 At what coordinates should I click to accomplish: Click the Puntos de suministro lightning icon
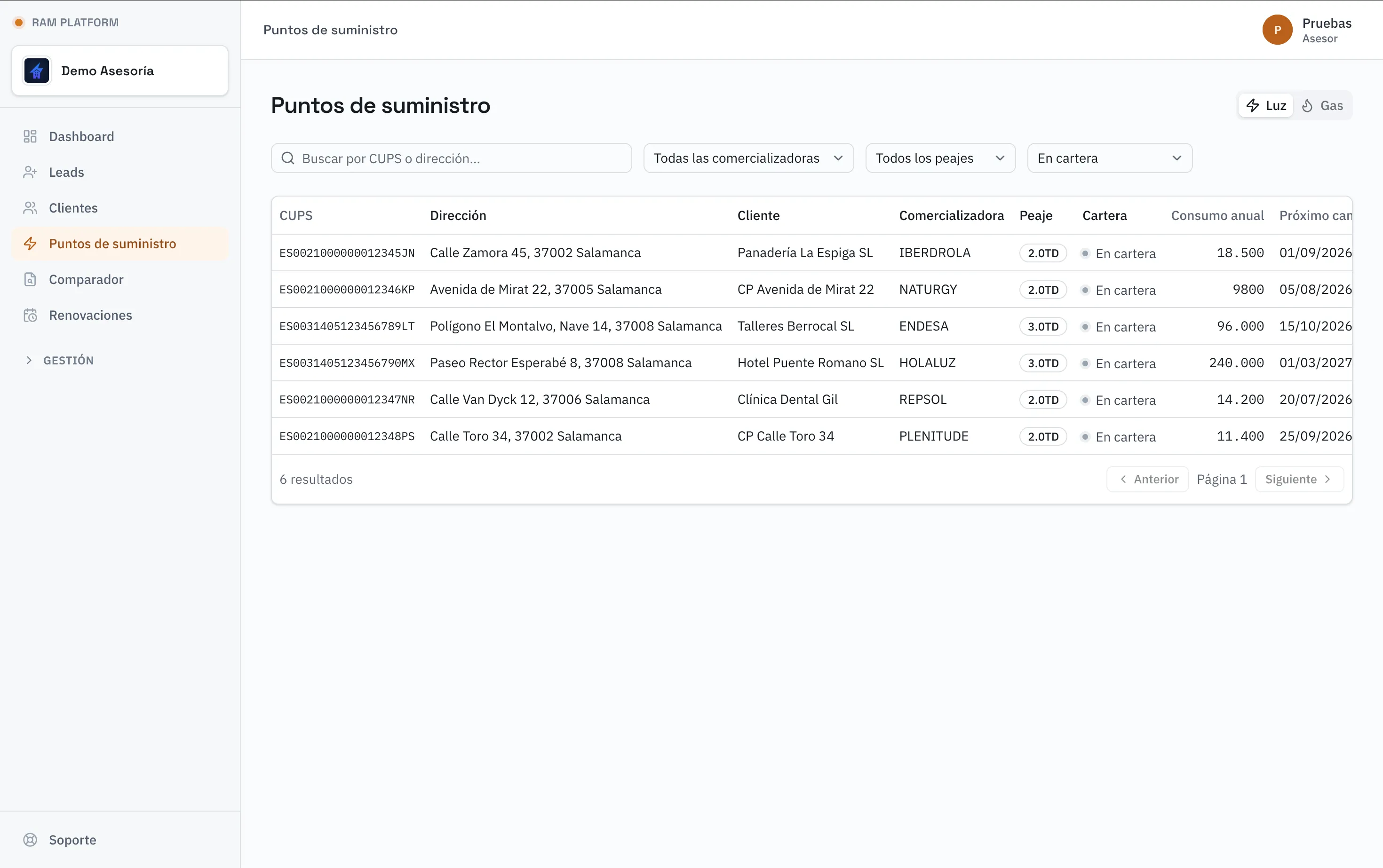(30, 244)
